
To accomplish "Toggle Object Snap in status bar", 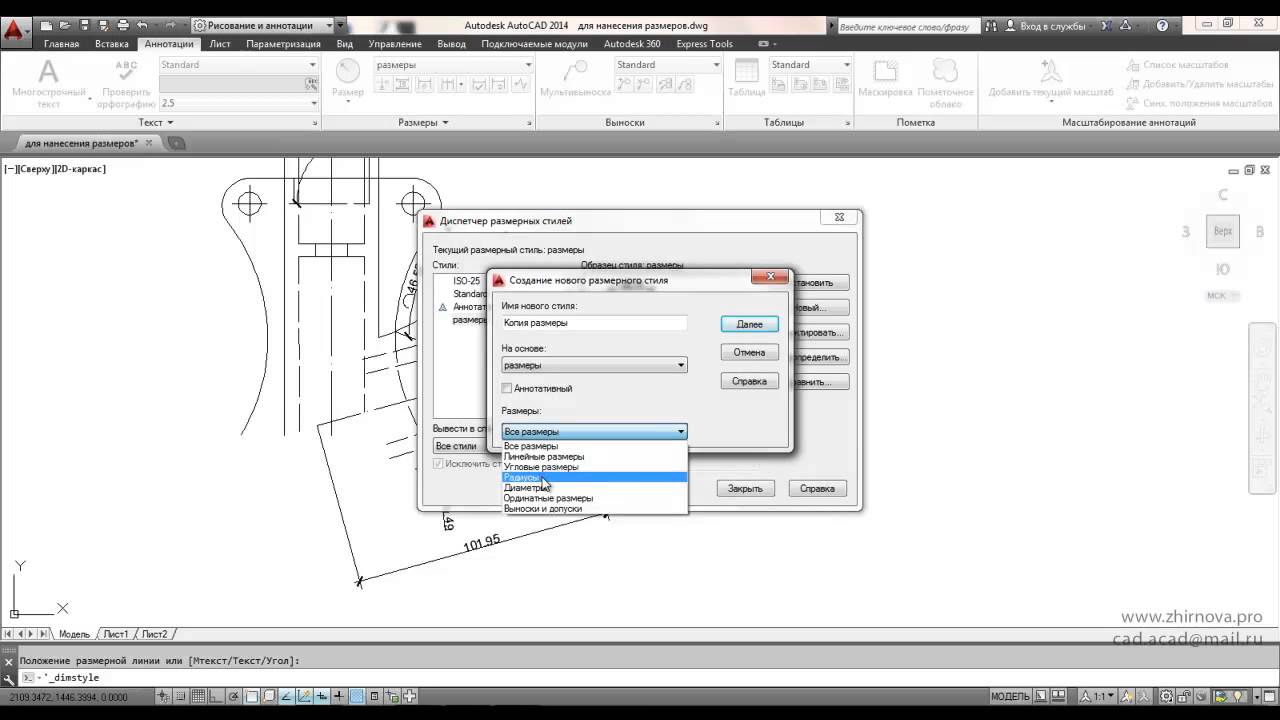I will [251, 697].
